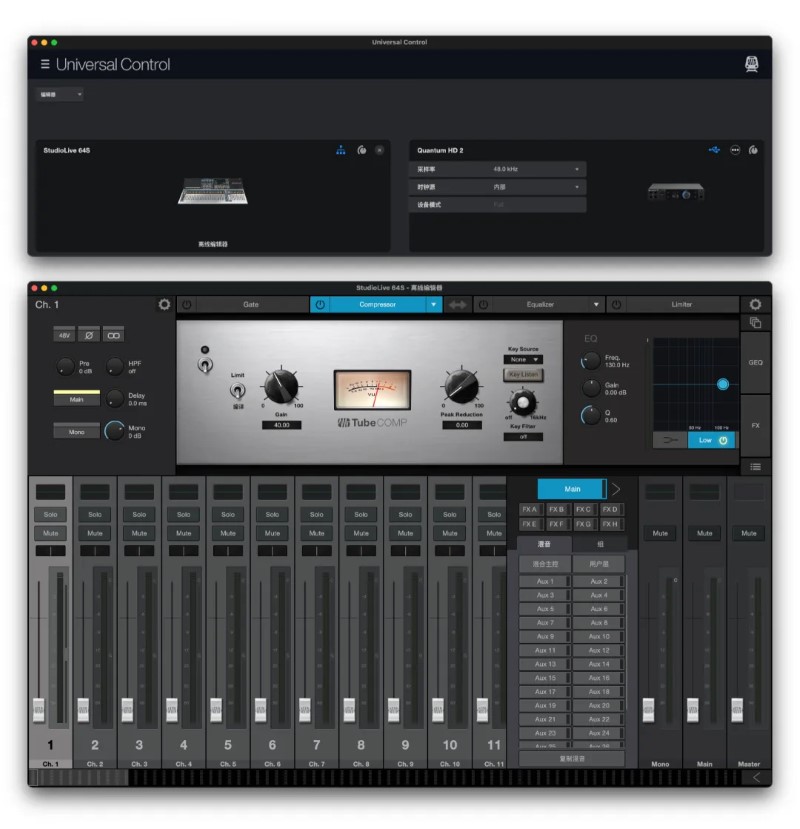Screen dimensions: 800x829
Task: Select the Main mix button
Action: [x=572, y=489]
